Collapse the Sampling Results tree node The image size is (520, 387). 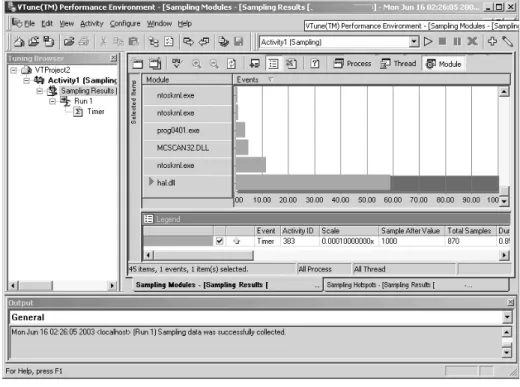click(40, 91)
